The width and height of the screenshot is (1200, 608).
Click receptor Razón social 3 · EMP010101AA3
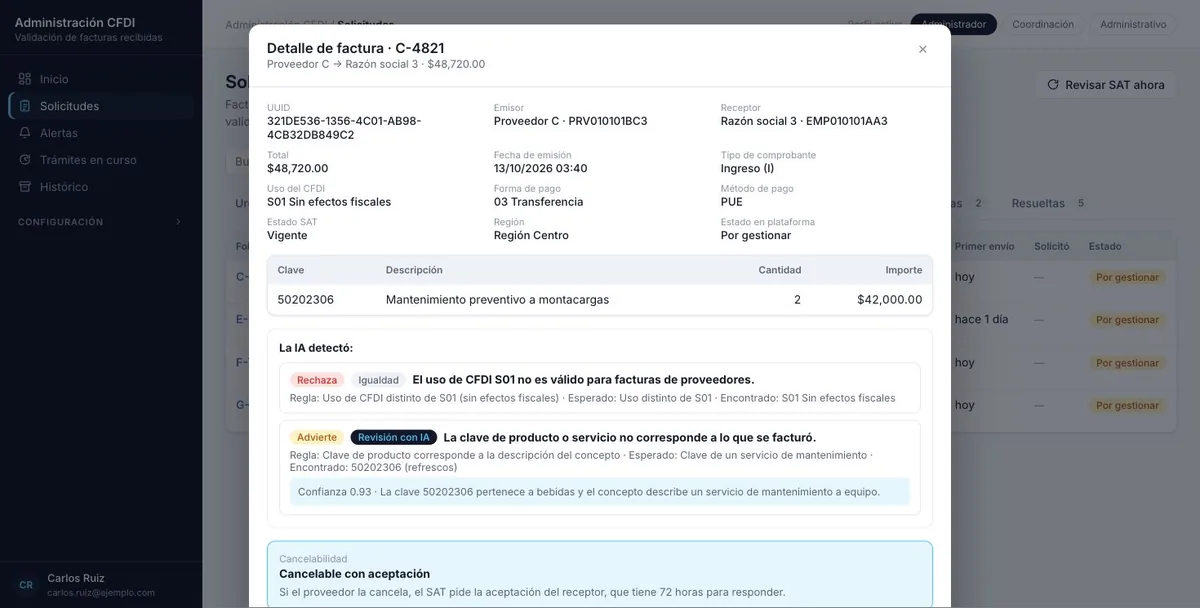click(x=804, y=121)
